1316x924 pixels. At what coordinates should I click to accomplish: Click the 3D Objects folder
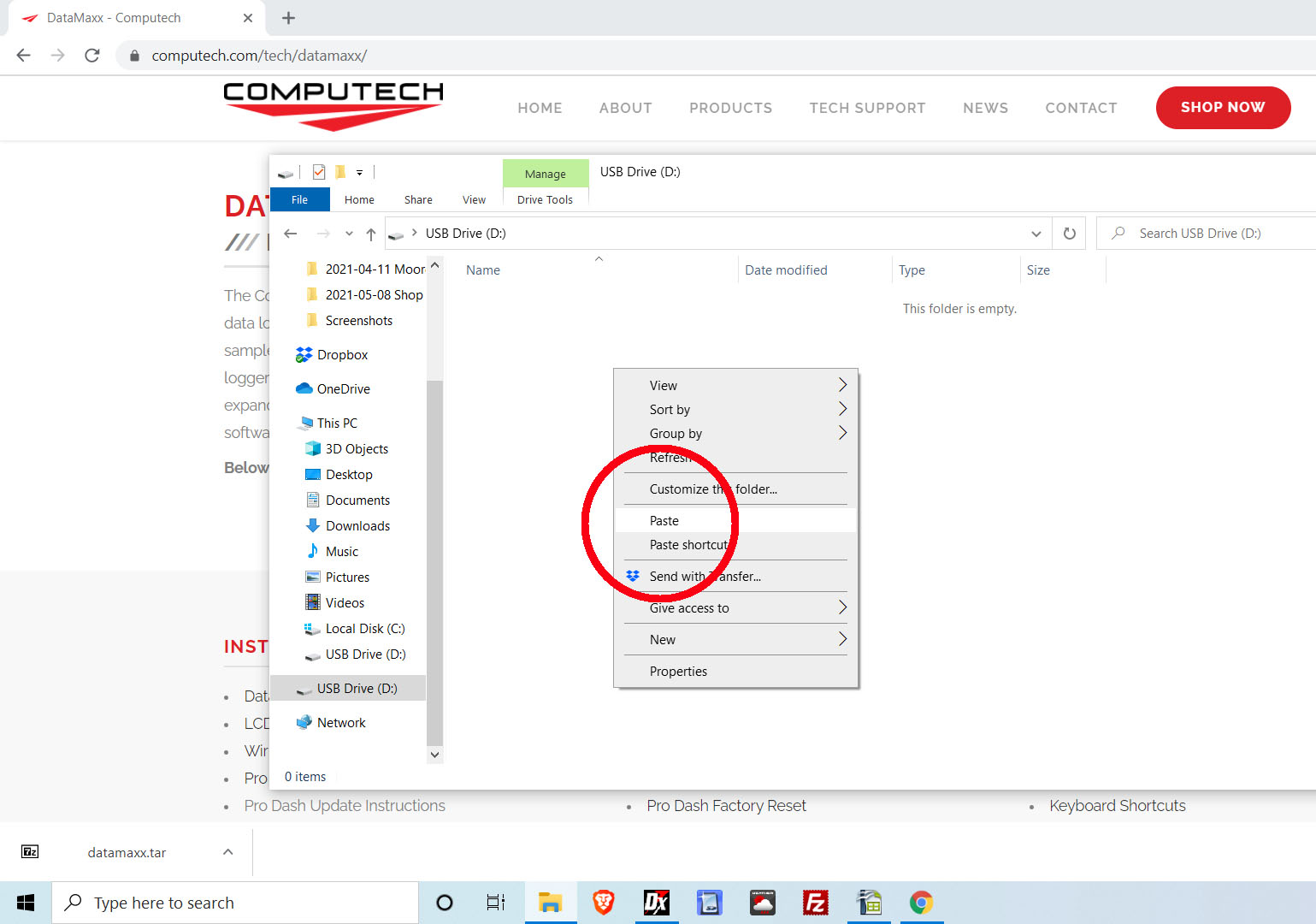(x=355, y=448)
